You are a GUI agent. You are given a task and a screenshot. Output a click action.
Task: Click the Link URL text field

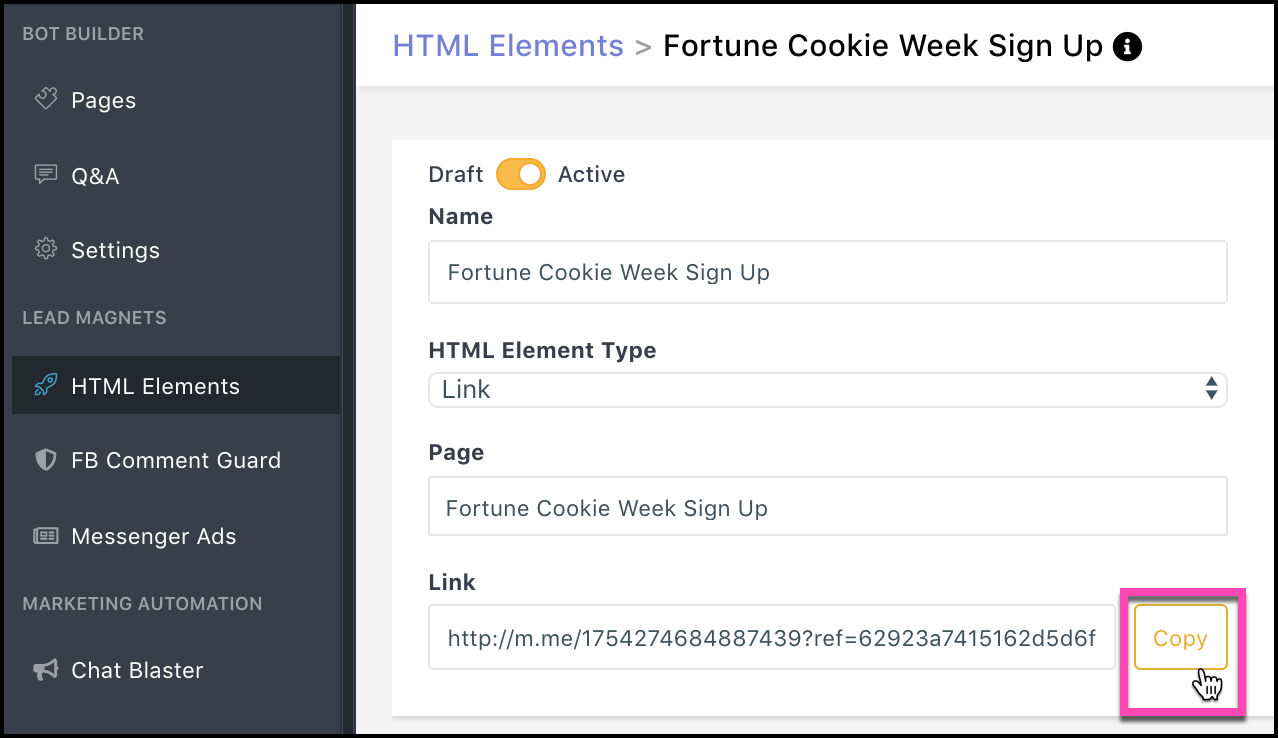[x=771, y=637]
